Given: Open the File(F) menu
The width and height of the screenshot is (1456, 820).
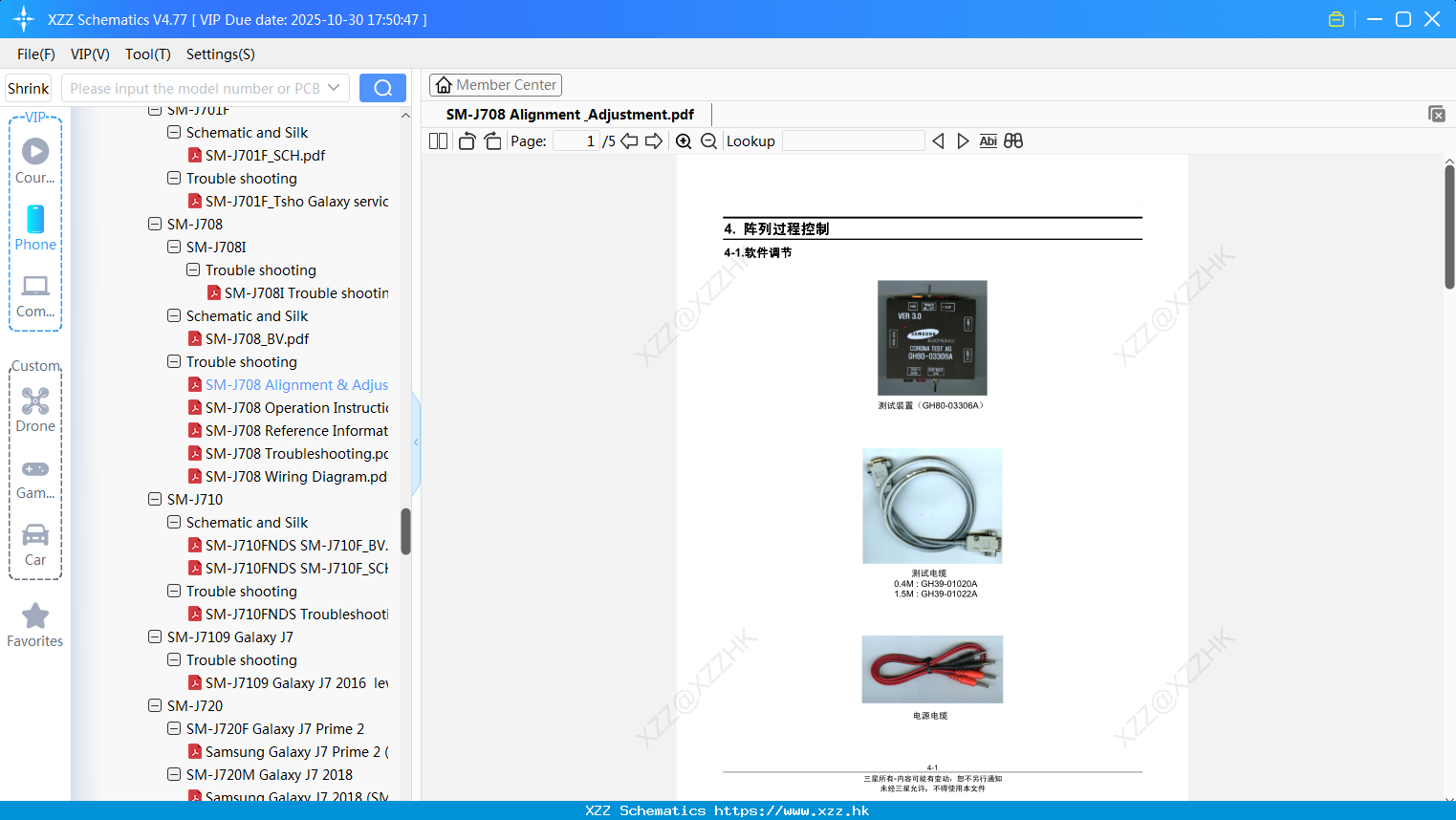Looking at the screenshot, I should tap(36, 54).
